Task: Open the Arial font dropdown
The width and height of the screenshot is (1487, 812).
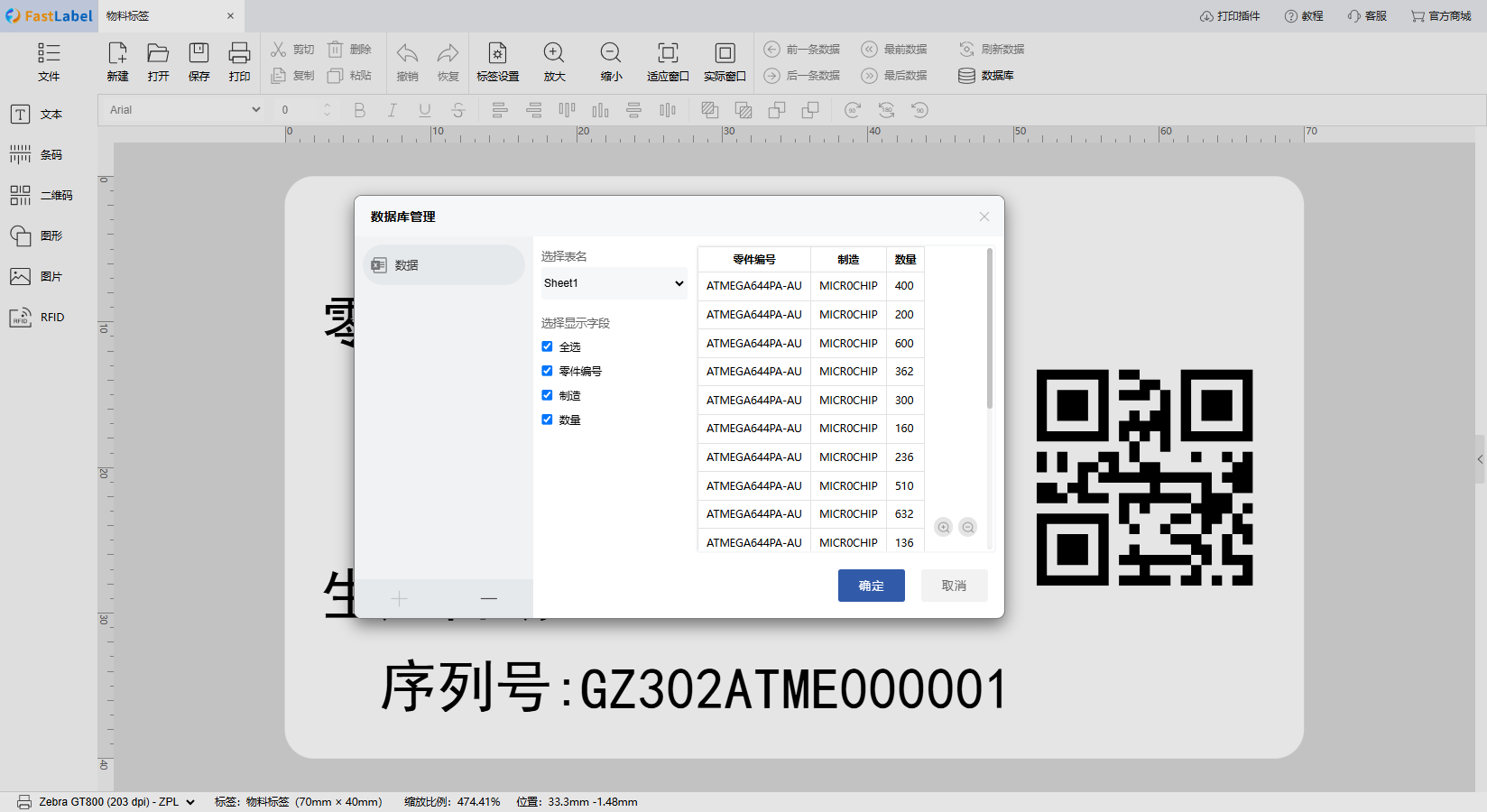Action: (185, 110)
